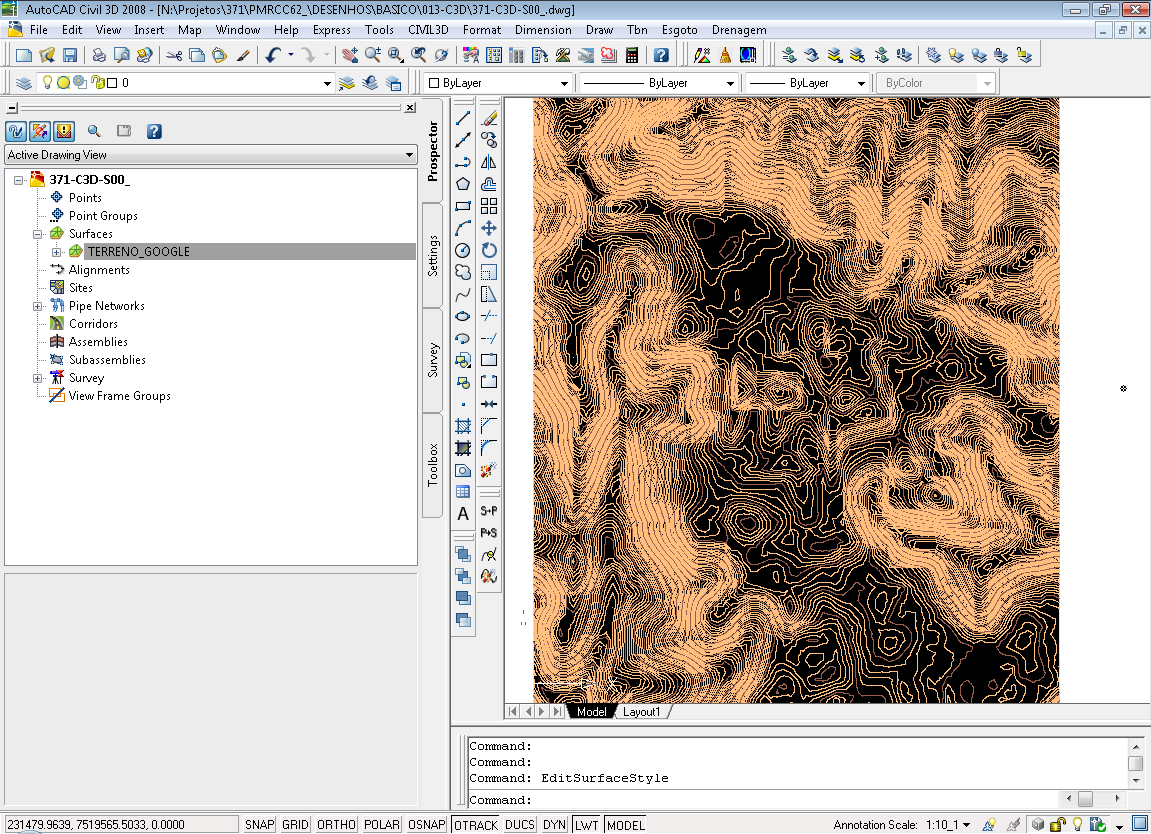This screenshot has width=1151, height=834.
Task: Click the MODEL status bar button
Action: click(625, 825)
